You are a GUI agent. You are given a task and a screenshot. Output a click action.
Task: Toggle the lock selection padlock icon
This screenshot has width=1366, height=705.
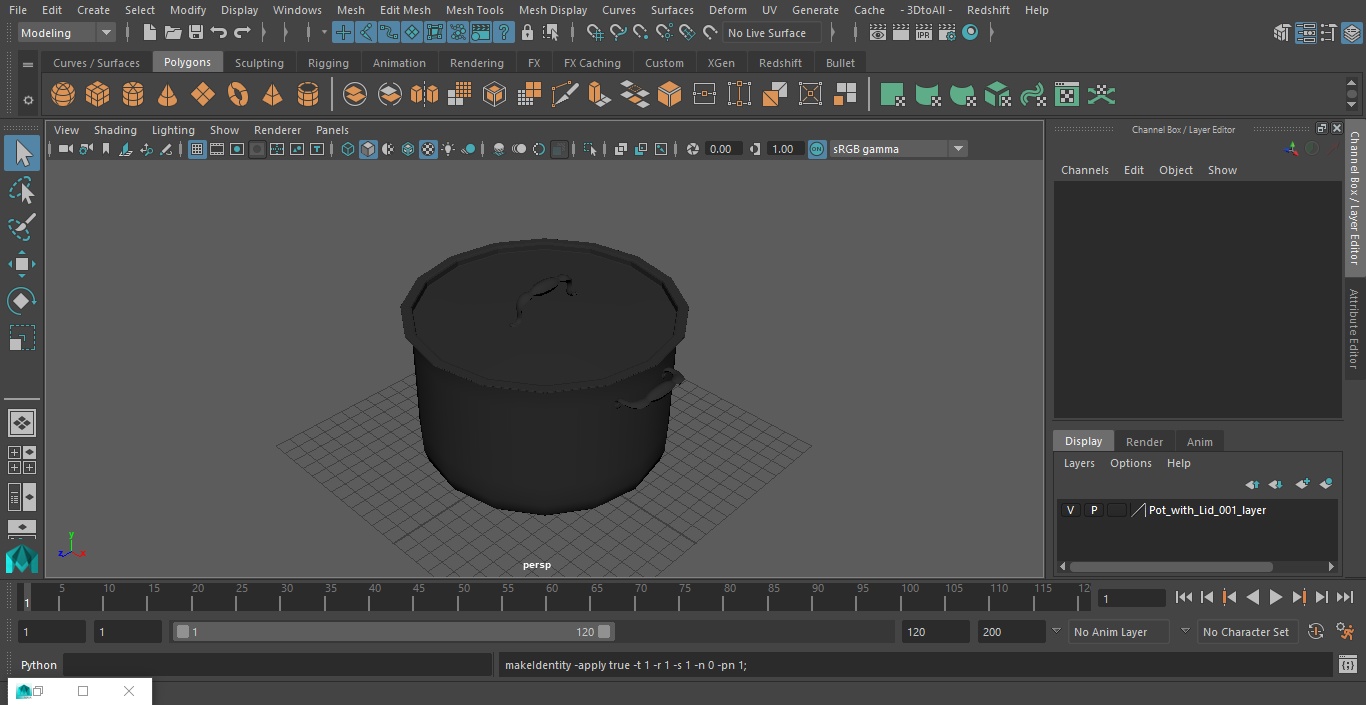527,33
